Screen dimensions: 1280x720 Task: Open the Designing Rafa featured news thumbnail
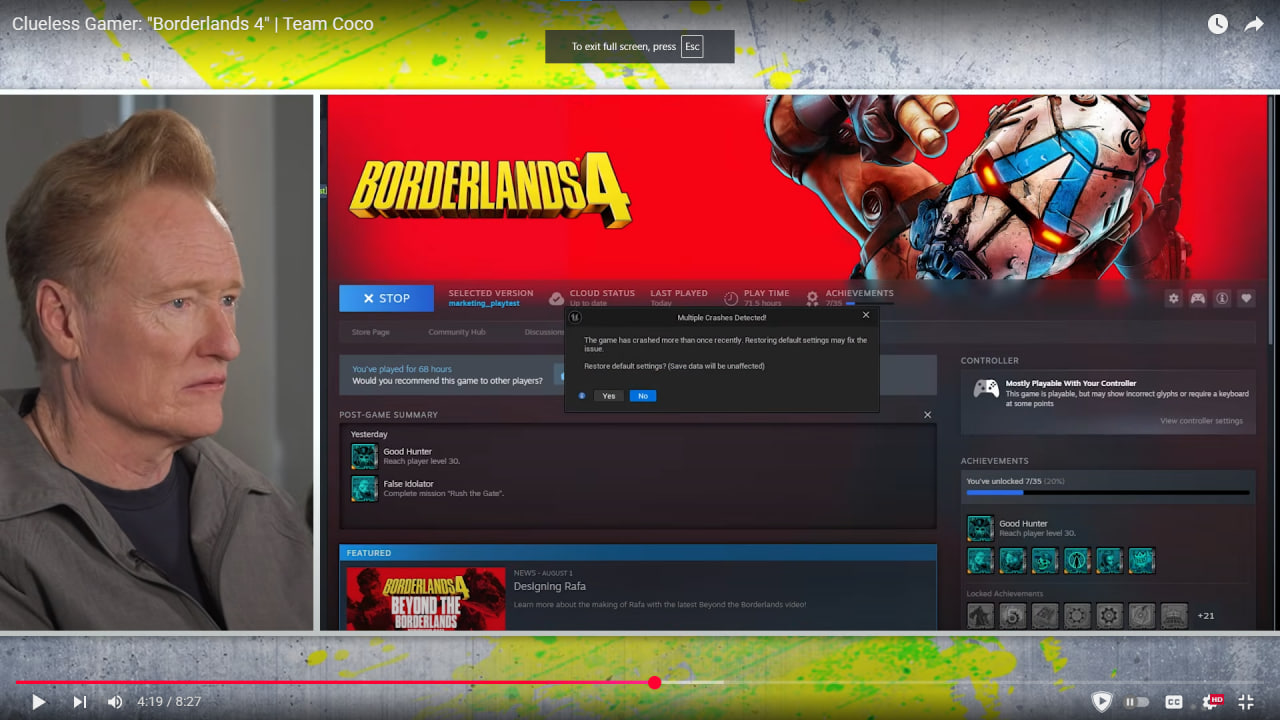(x=426, y=599)
